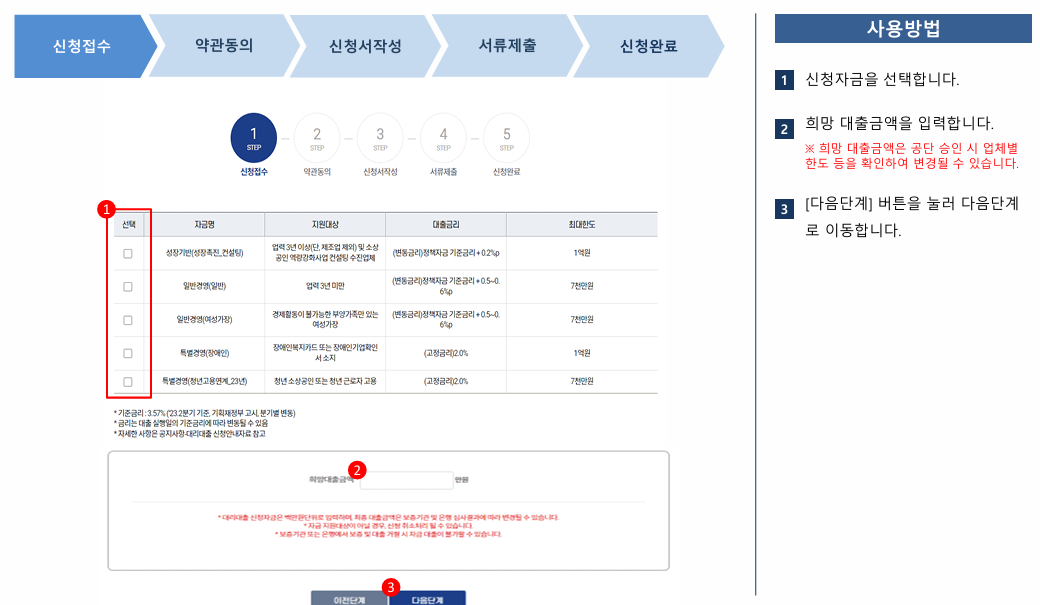
Task: Check the 성장기반(성장촉진,컨설팅) fund checkbox
Action: [127, 251]
